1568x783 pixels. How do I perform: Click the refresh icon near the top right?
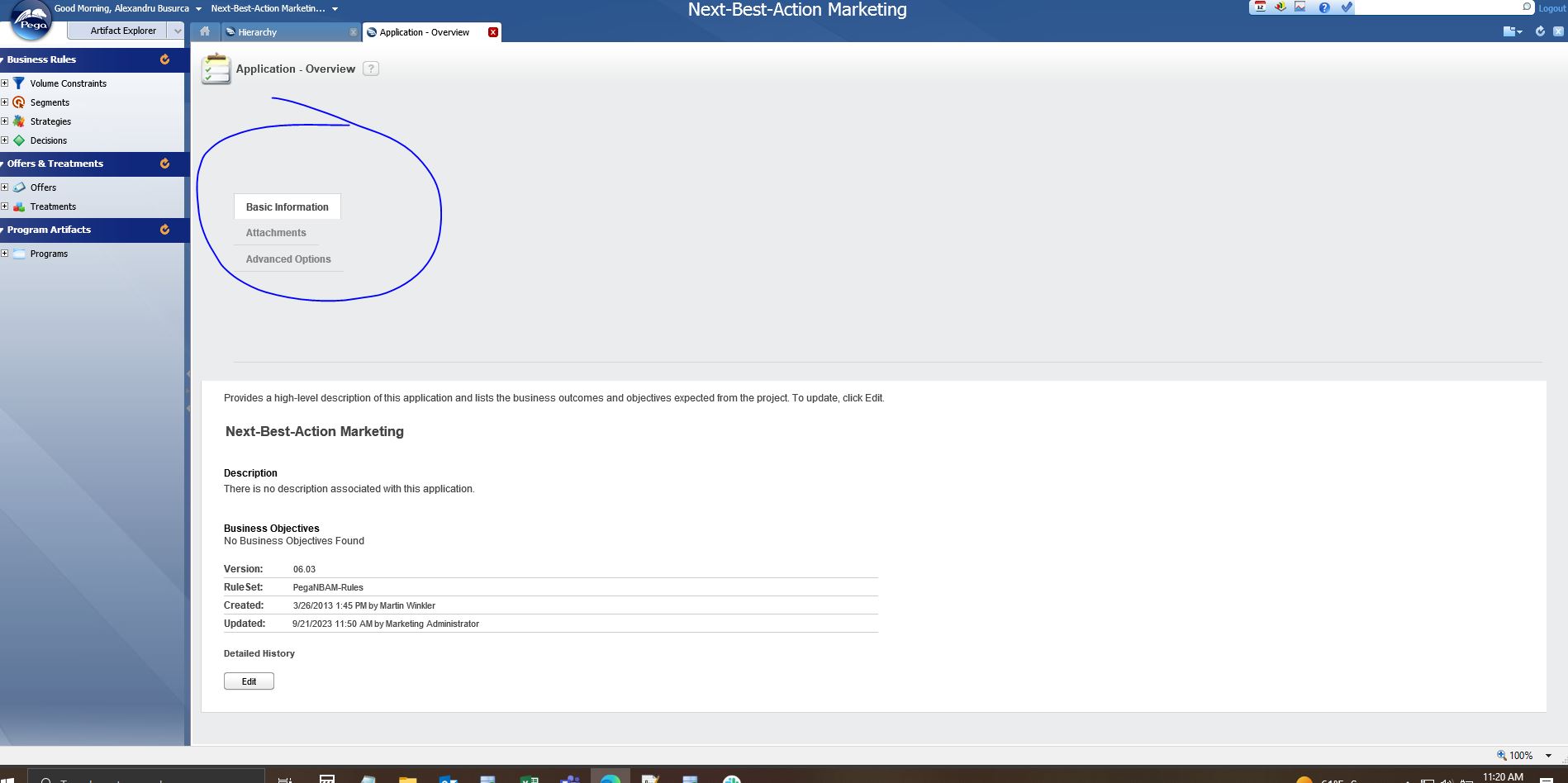(x=1539, y=31)
